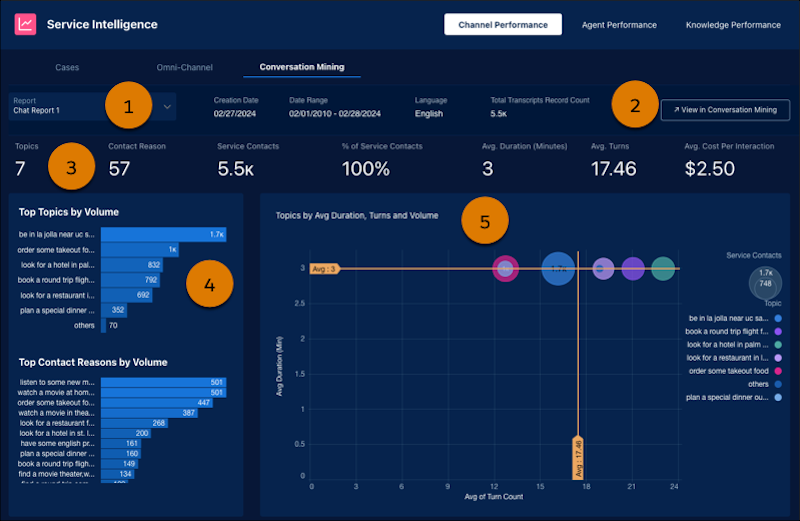This screenshot has height=521, width=800.
Task: Click the book a round trip 149 reason bar
Action: pyautogui.click(x=119, y=464)
